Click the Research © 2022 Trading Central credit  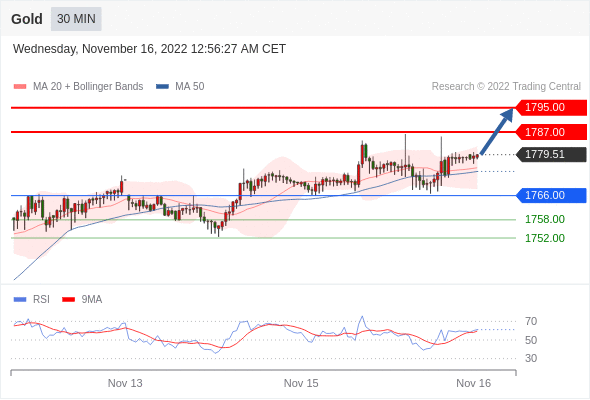tap(506, 87)
